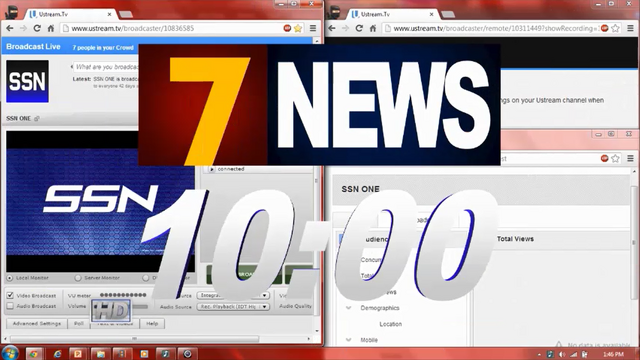Click the left window horizontal scrollbar

coord(135,339)
